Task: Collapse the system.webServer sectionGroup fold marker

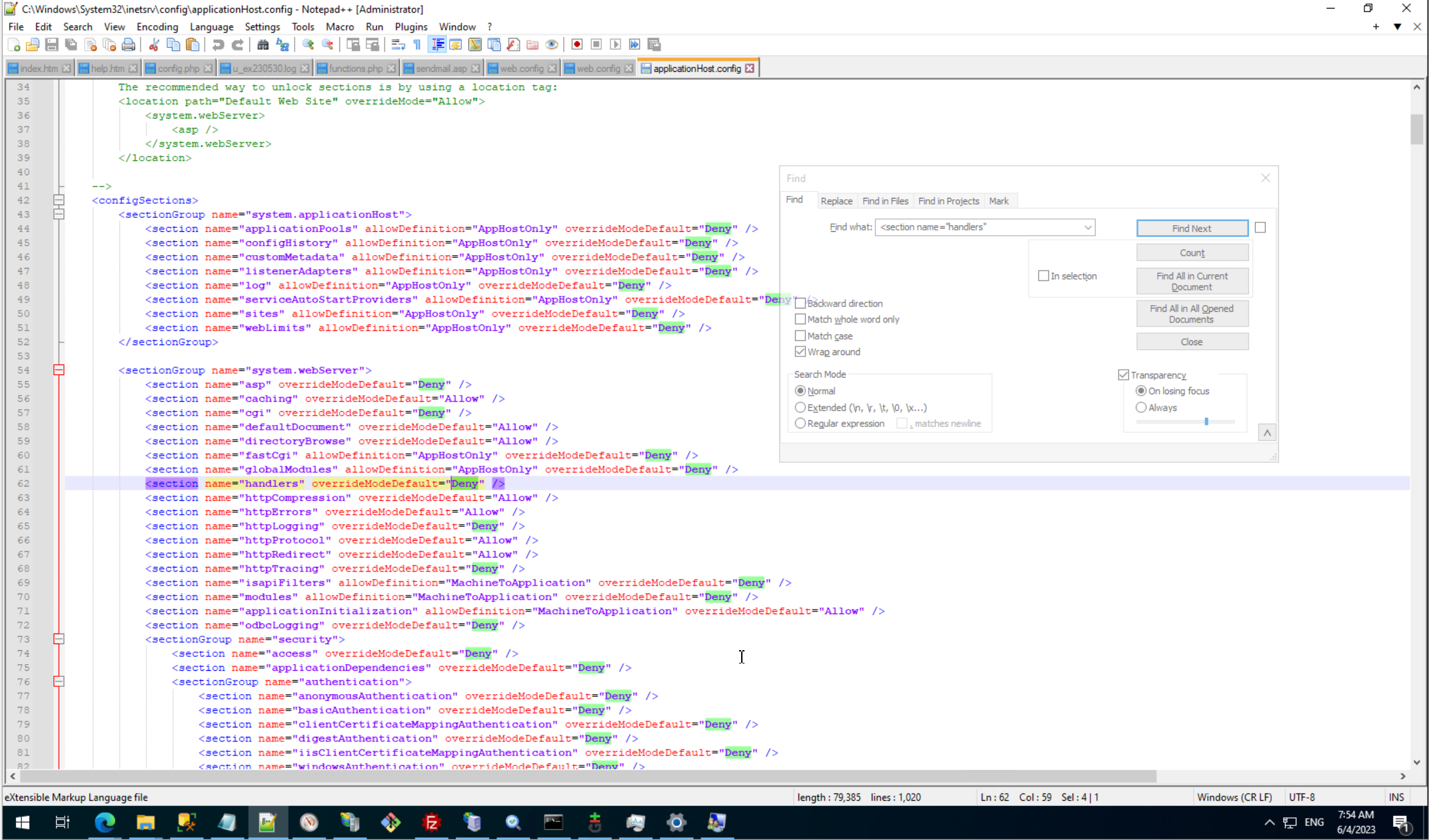Action: (59, 370)
